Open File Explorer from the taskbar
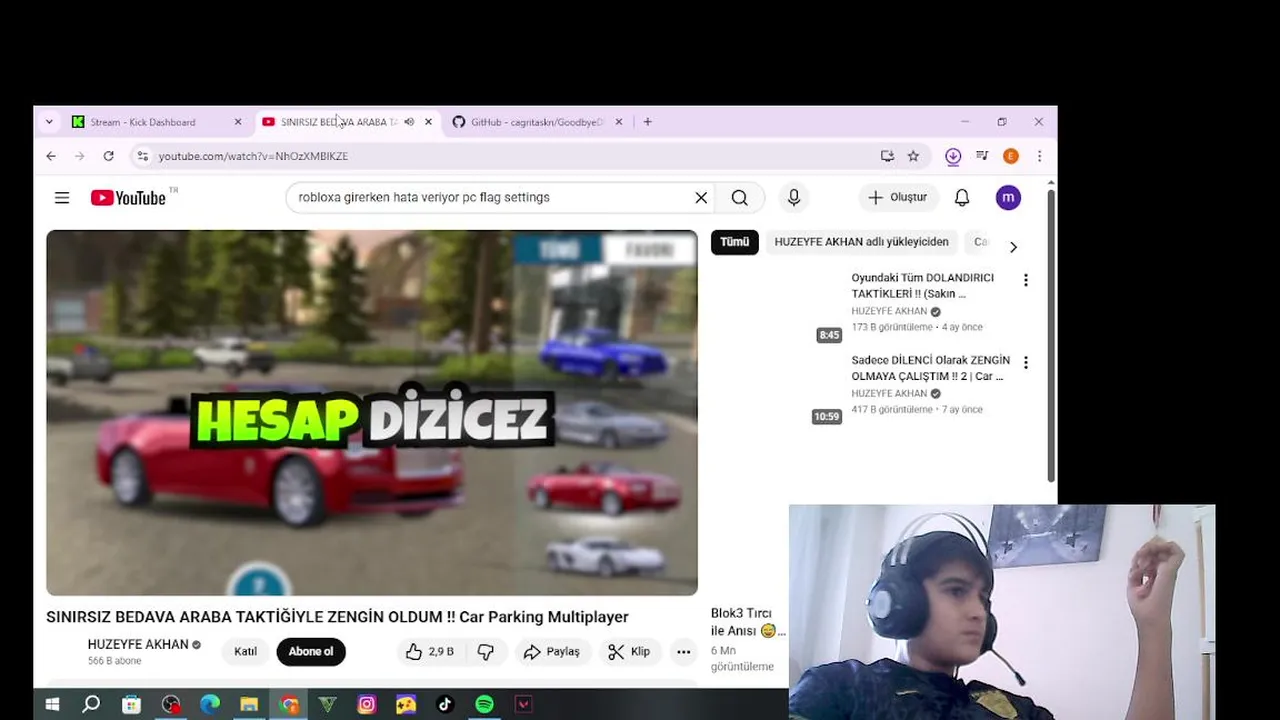Screen dimensions: 1280x720 pos(249,705)
